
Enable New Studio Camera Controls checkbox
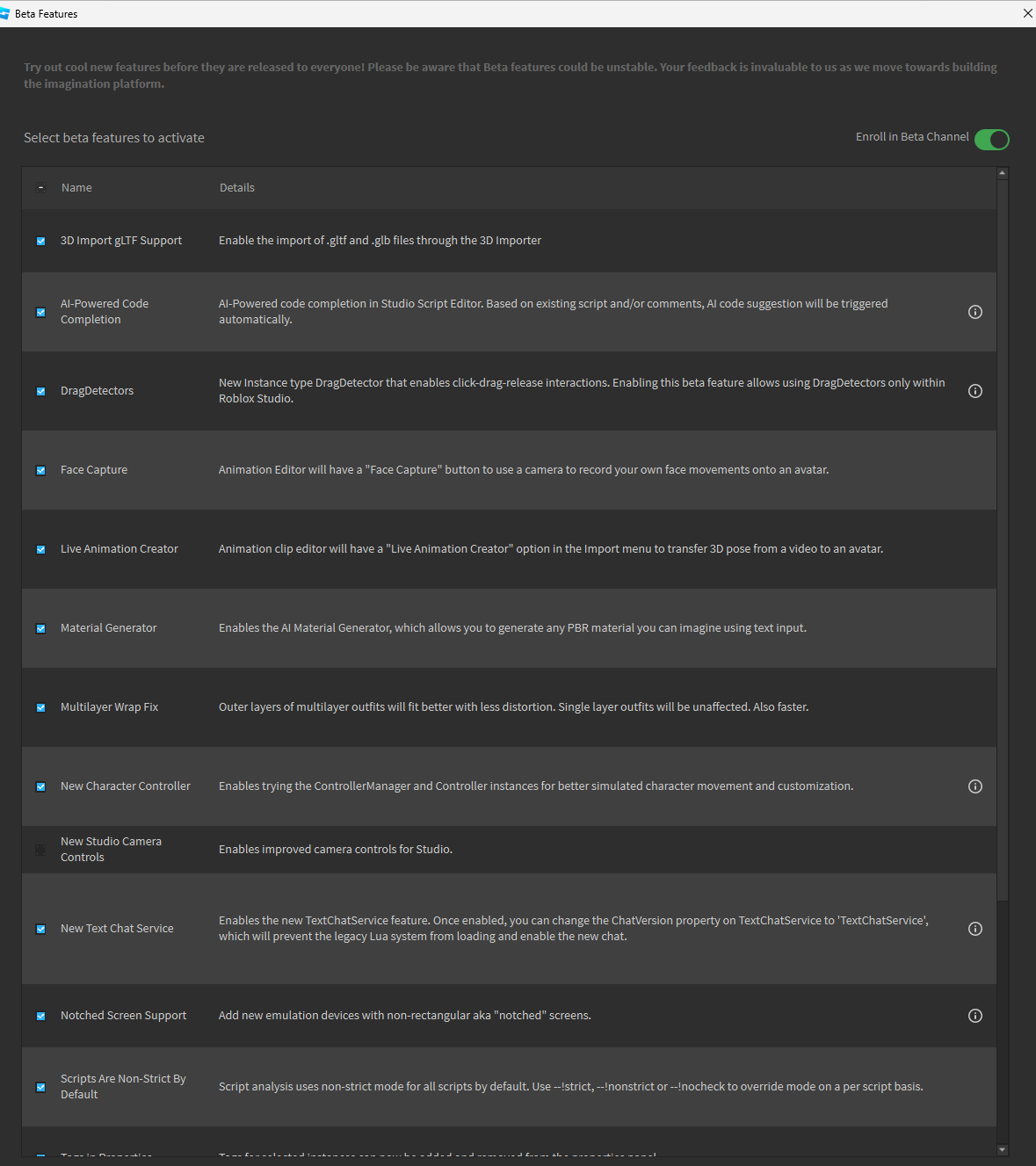[40, 850]
